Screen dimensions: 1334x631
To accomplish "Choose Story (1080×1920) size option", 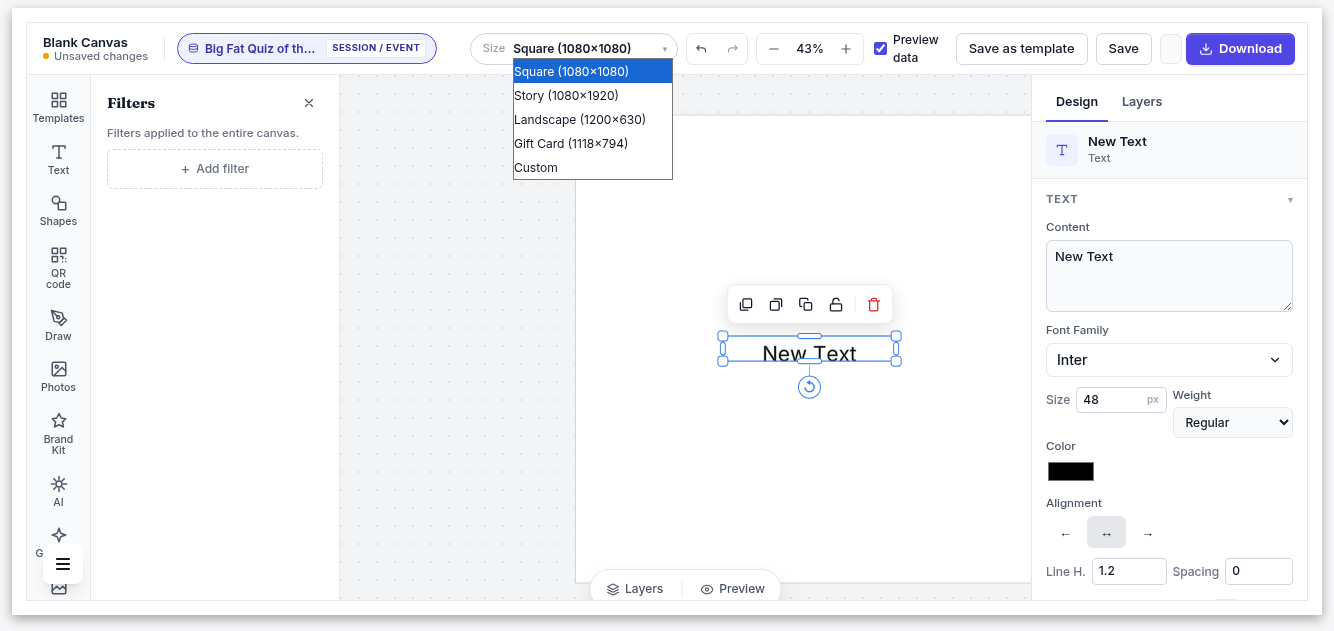I will [592, 95].
